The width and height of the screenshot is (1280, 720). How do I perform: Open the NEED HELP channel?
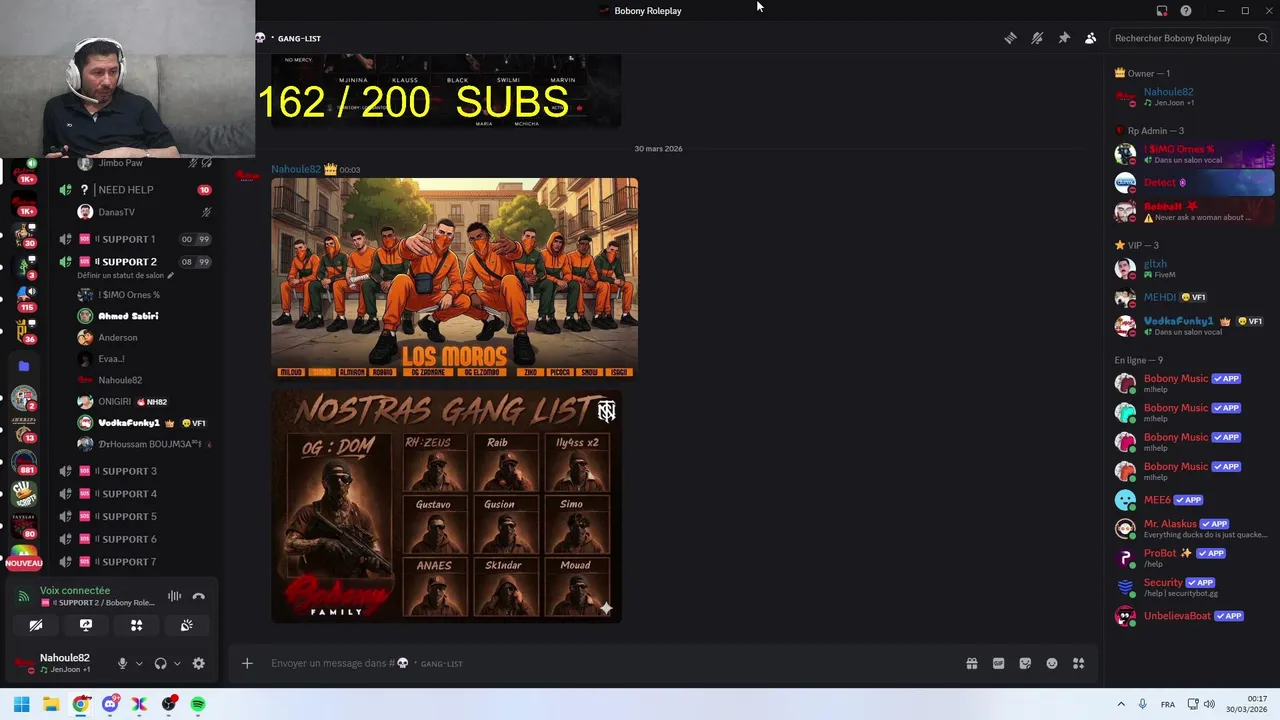[136, 190]
